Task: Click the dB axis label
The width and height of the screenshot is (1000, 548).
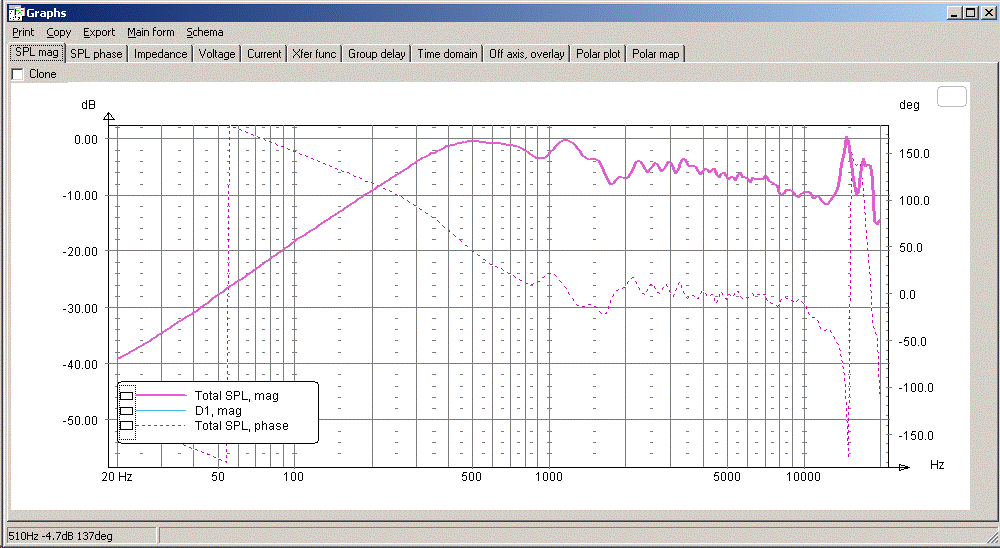Action: pyautogui.click(x=89, y=104)
